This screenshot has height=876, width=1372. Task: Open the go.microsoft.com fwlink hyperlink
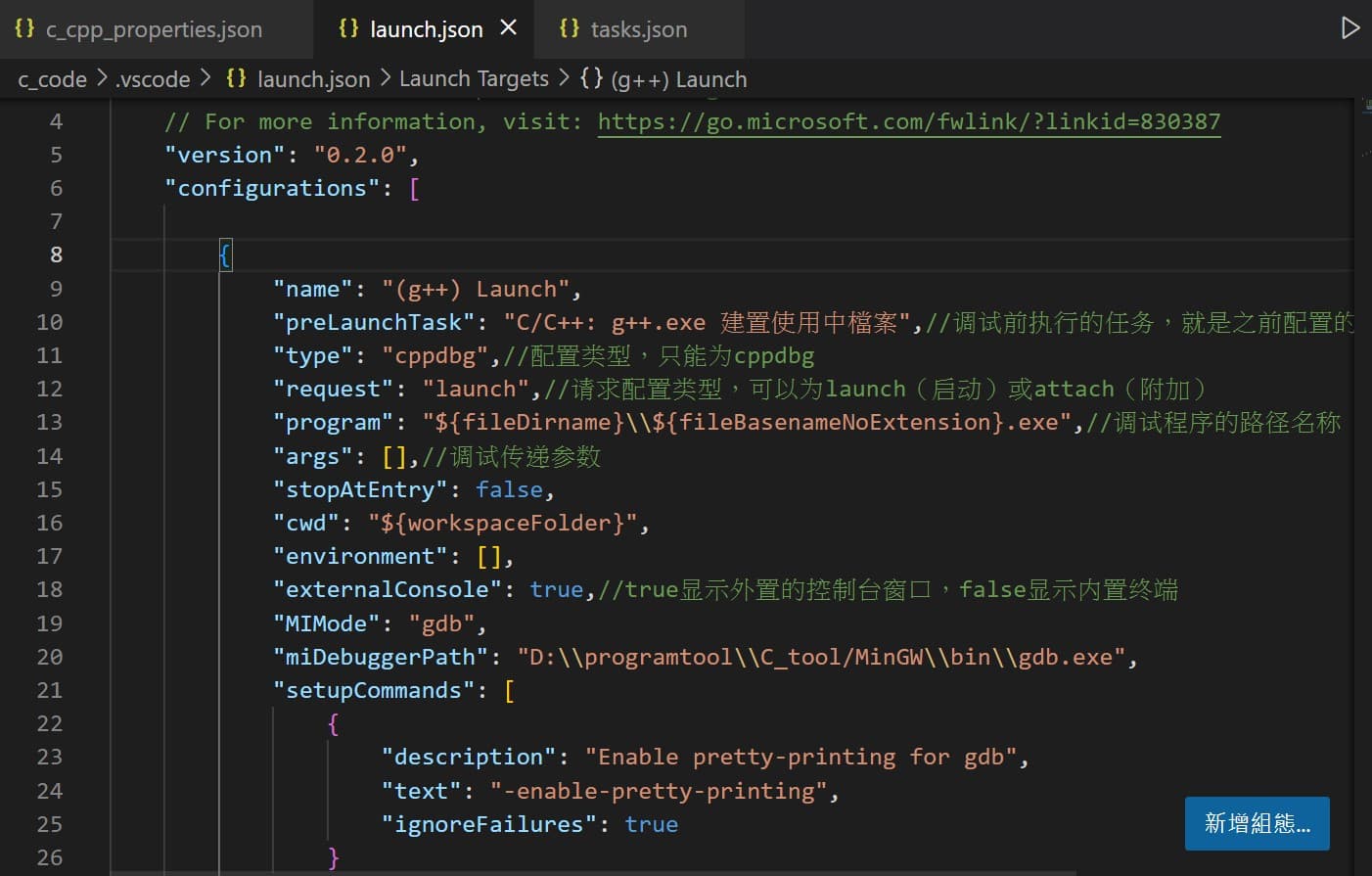point(908,121)
